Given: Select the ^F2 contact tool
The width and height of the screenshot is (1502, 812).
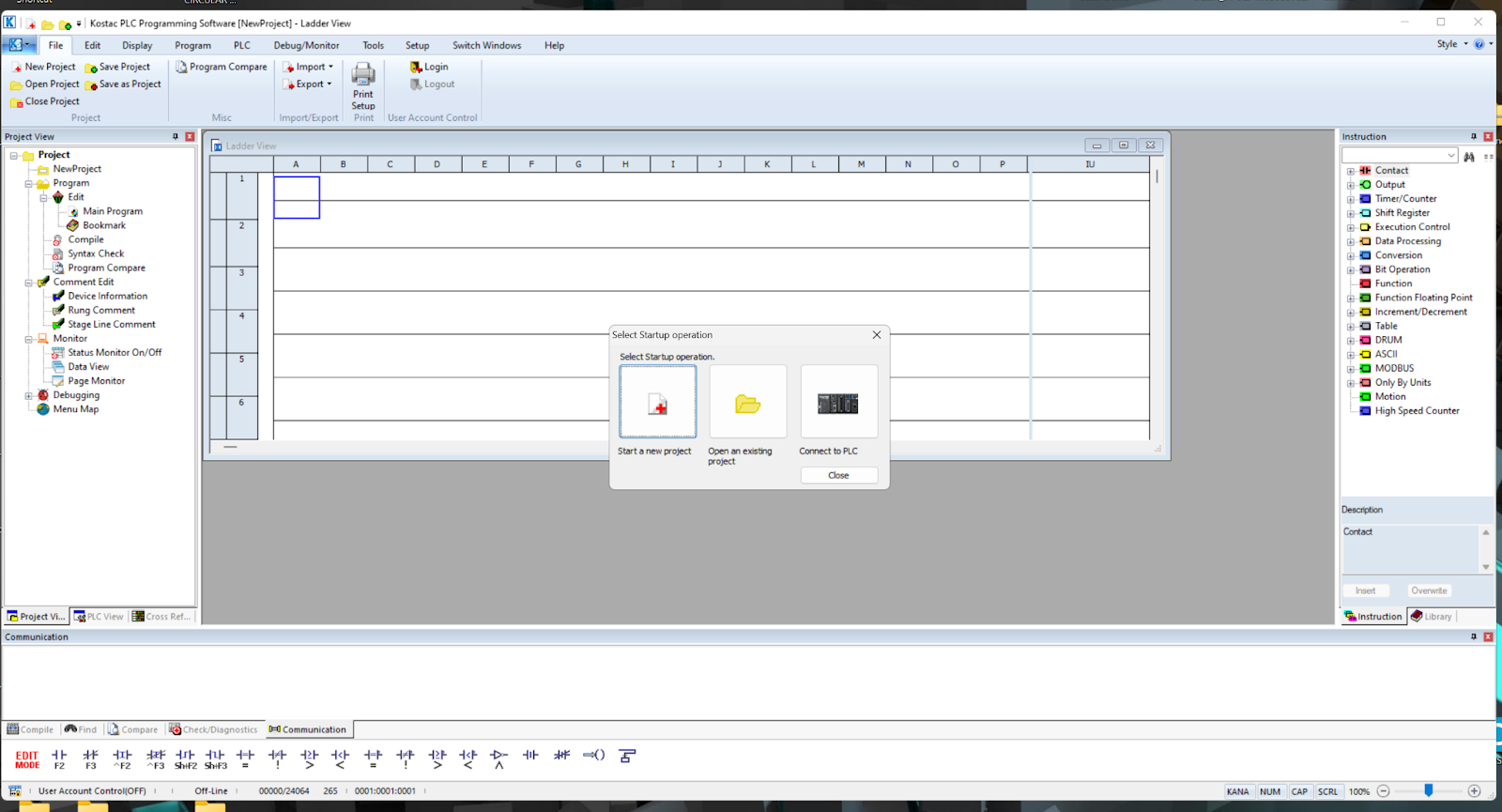Looking at the screenshot, I should 122,759.
